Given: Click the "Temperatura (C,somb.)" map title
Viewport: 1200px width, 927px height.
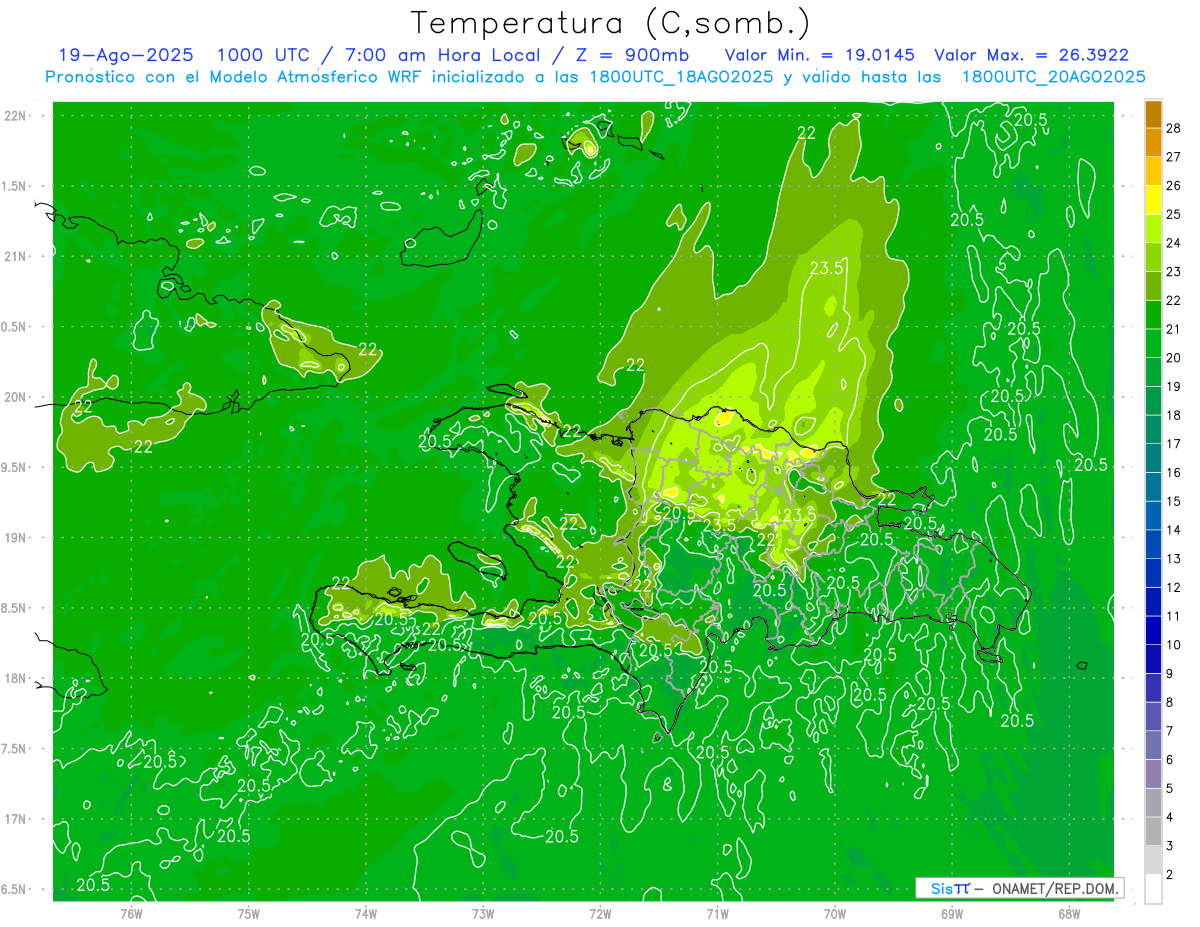Looking at the screenshot, I should pos(609,23).
